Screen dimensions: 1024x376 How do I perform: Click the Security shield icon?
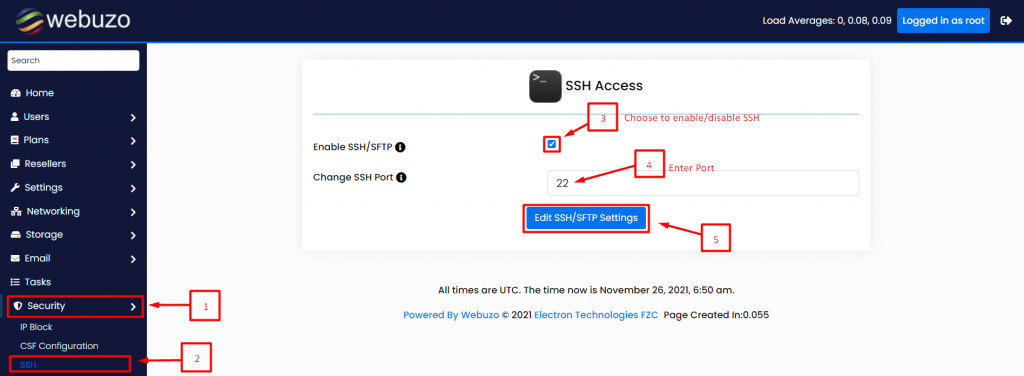point(18,306)
